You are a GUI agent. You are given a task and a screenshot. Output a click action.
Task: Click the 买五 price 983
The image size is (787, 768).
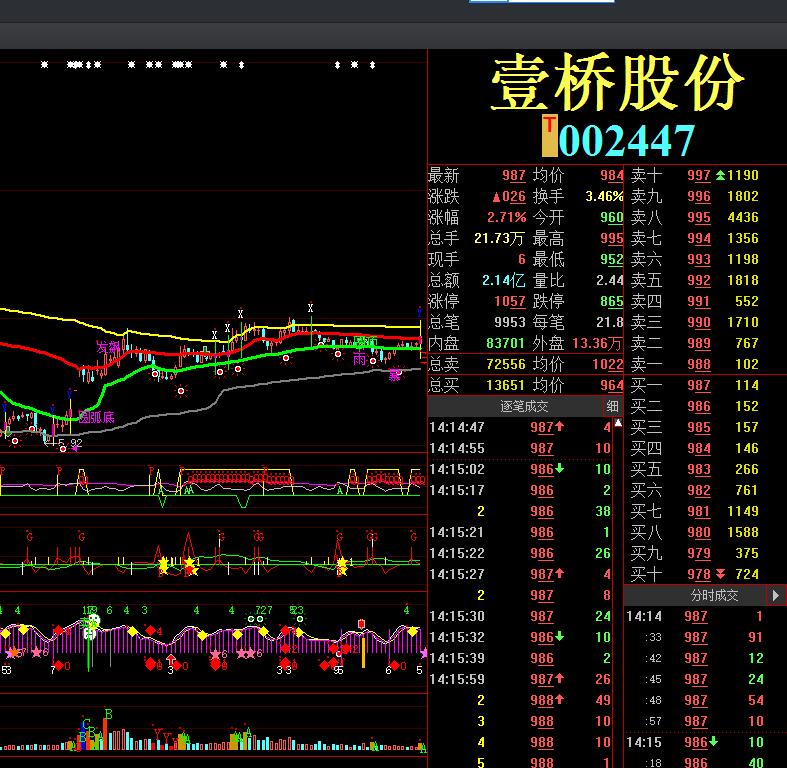699,469
